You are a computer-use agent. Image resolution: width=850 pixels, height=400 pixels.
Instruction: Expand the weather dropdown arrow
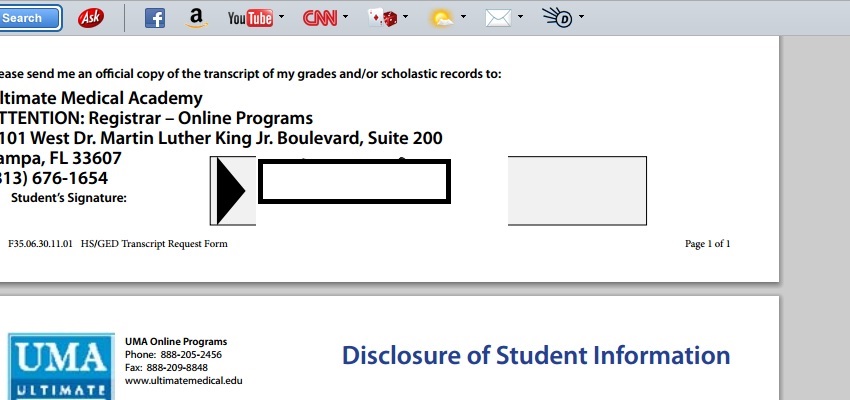coord(463,16)
